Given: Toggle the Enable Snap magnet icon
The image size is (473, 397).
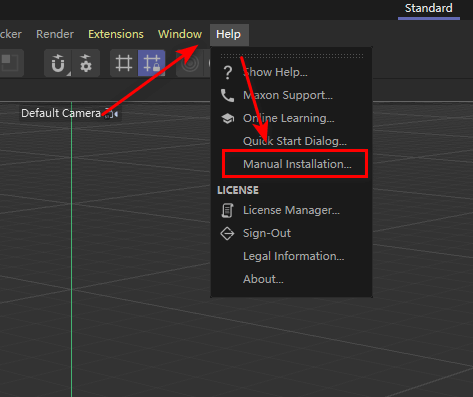Looking at the screenshot, I should pyautogui.click(x=58, y=63).
